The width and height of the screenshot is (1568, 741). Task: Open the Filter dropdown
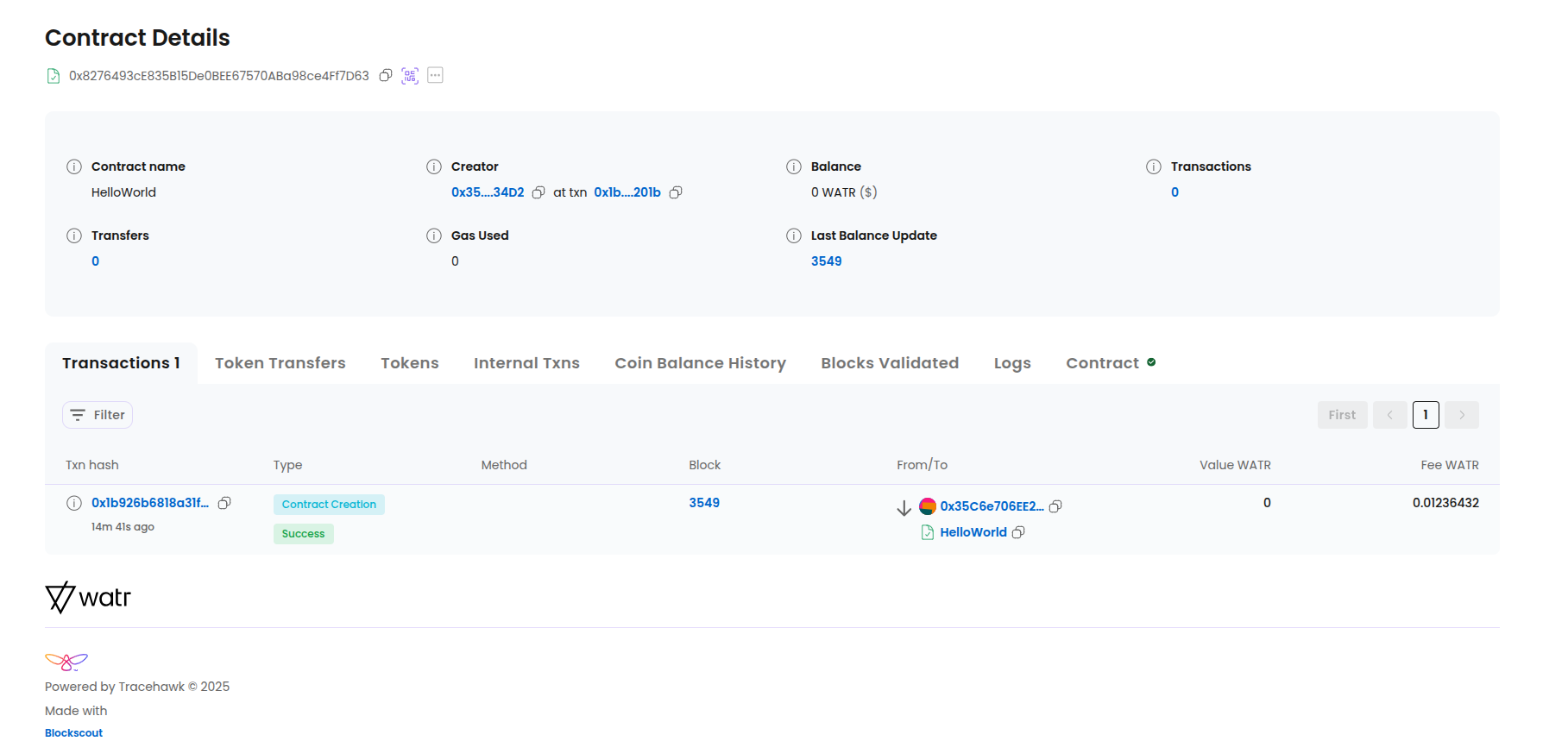click(x=98, y=415)
